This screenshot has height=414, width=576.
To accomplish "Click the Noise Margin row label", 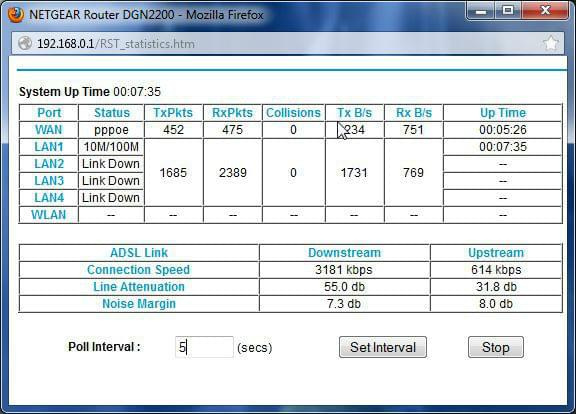I will pyautogui.click(x=139, y=304).
